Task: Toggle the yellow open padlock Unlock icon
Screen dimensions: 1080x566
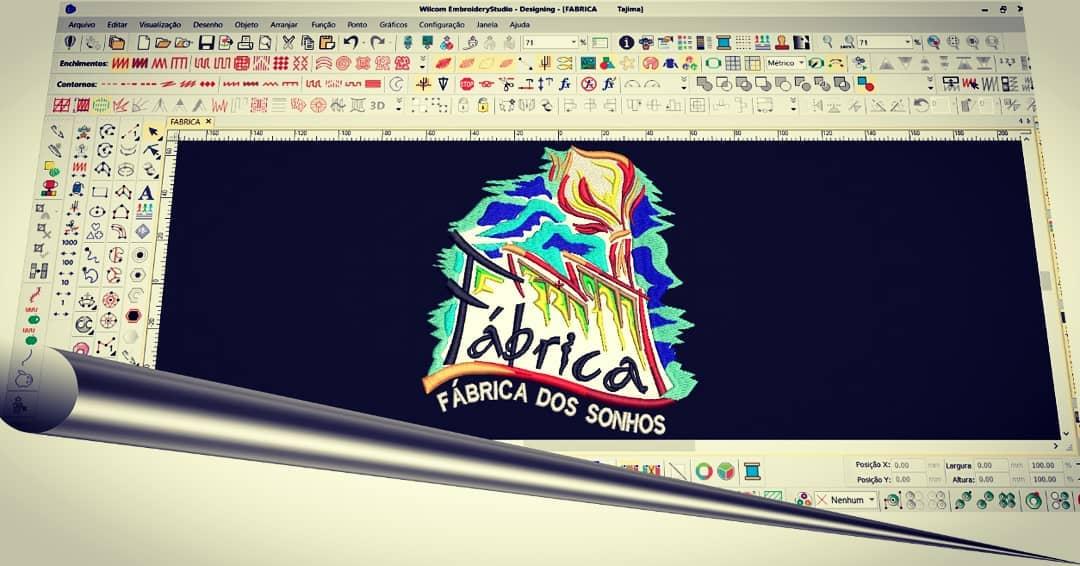Action: click(484, 105)
